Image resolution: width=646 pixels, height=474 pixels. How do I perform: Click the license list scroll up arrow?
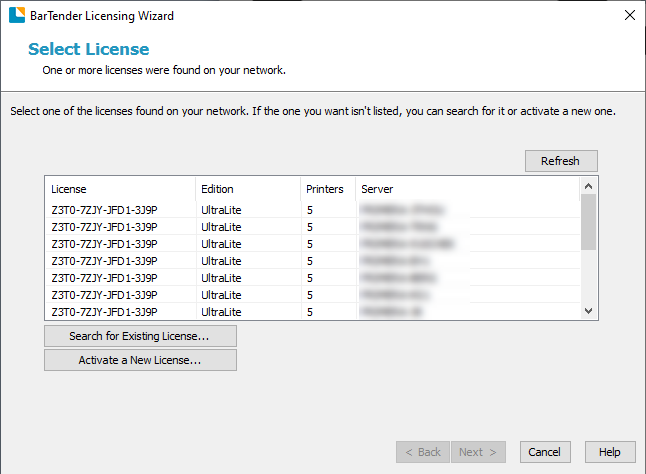(589, 186)
